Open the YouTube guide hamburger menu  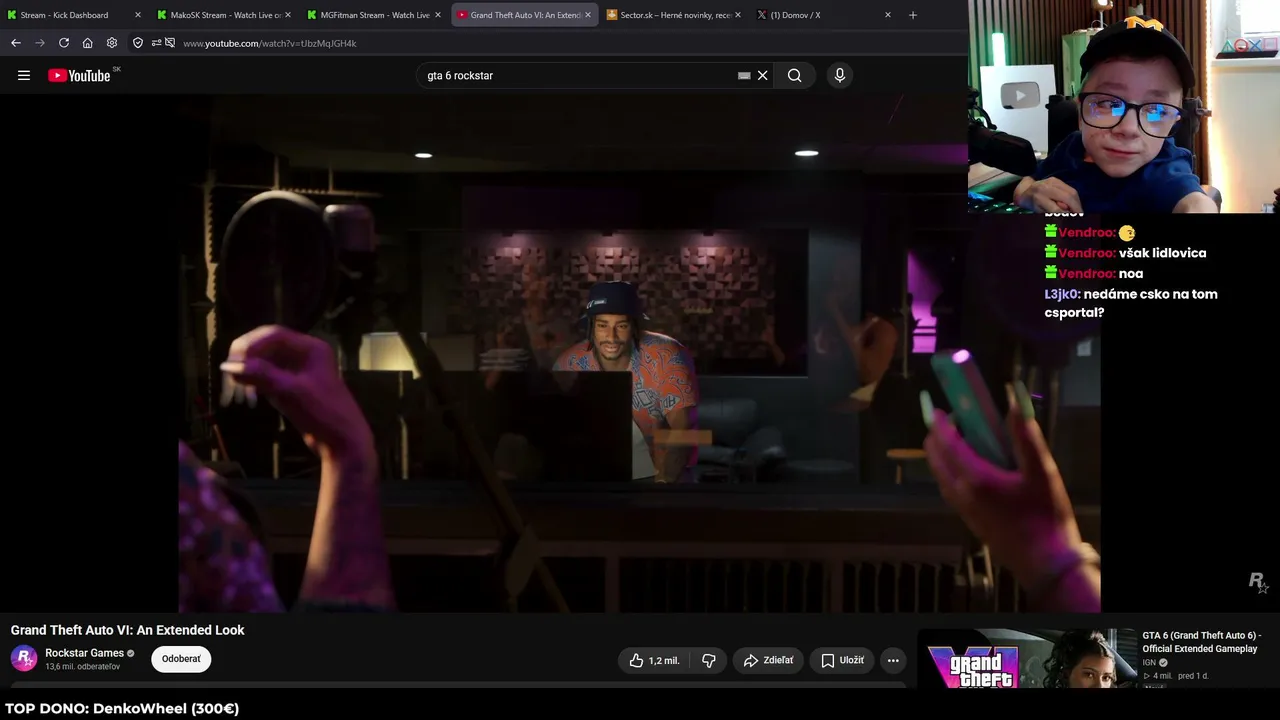24,75
